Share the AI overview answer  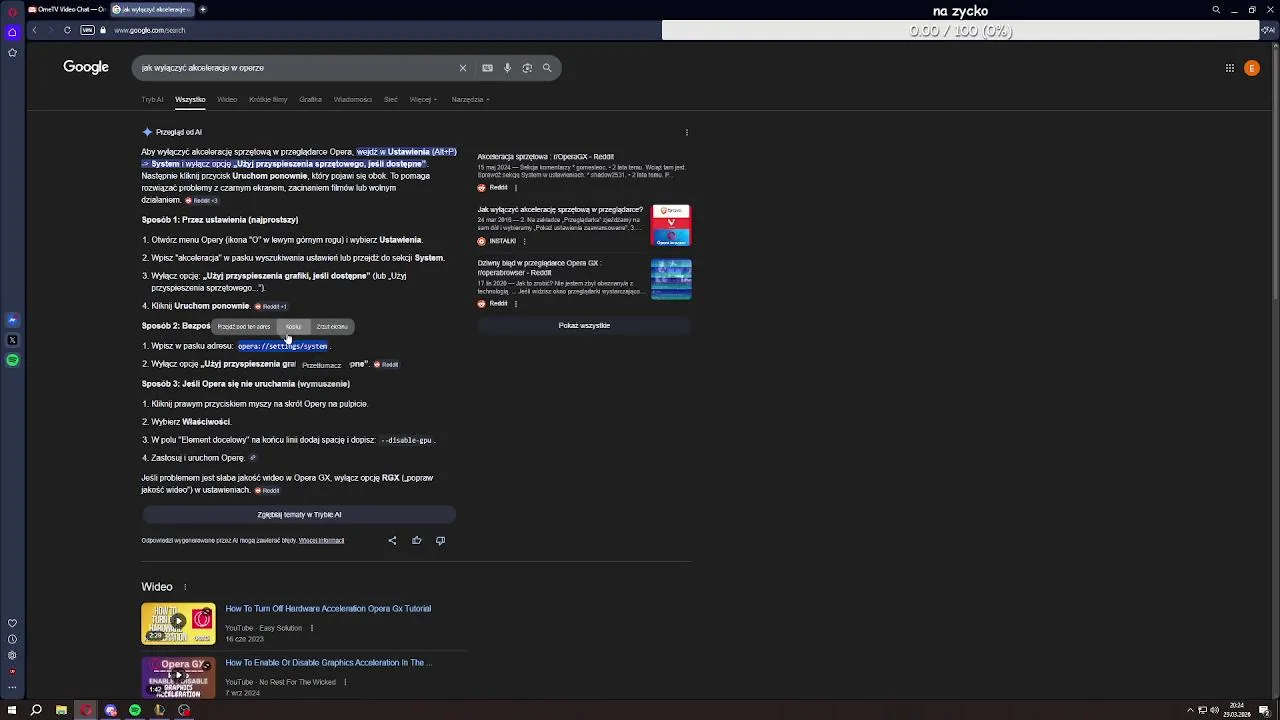coord(392,540)
